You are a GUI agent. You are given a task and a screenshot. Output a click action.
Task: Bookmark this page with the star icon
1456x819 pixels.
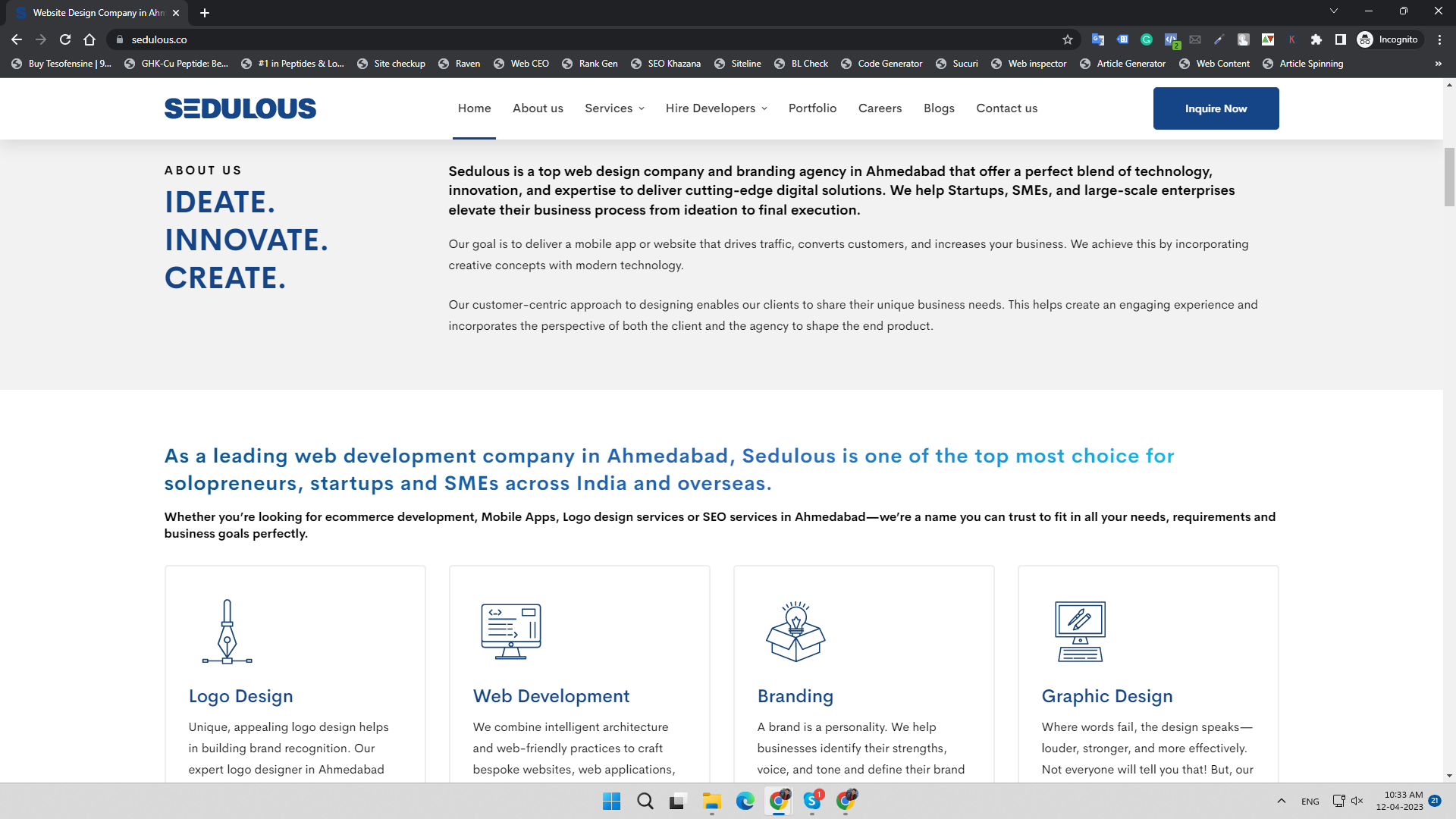click(1068, 39)
